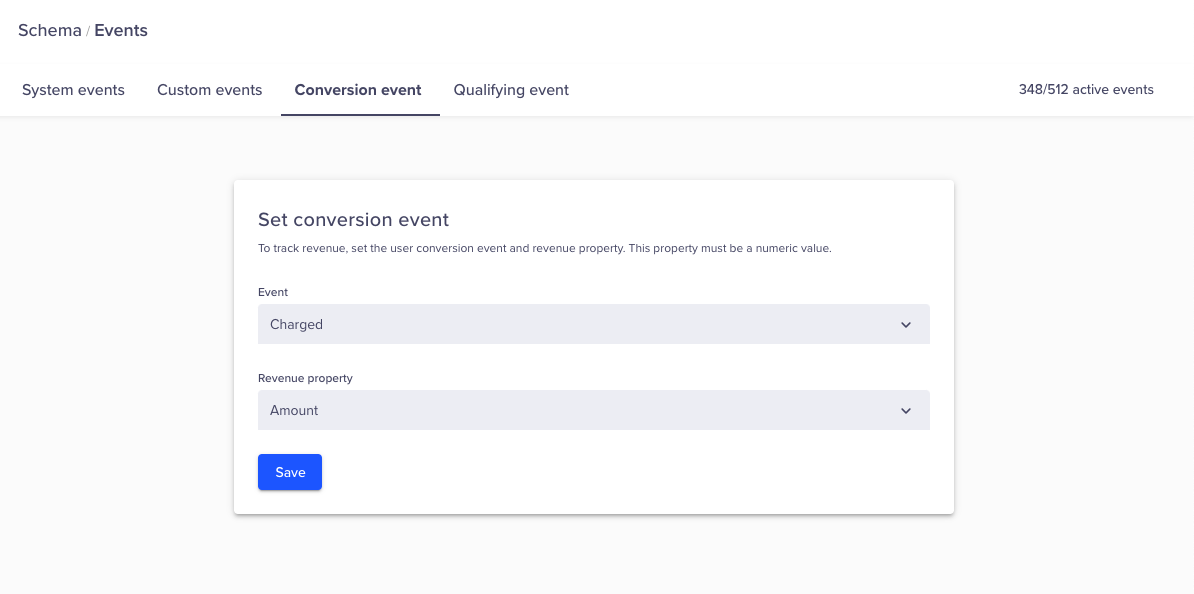Click the chevron icon in the Revenue property dropdown
This screenshot has height=594, width=1194.
[x=906, y=411]
